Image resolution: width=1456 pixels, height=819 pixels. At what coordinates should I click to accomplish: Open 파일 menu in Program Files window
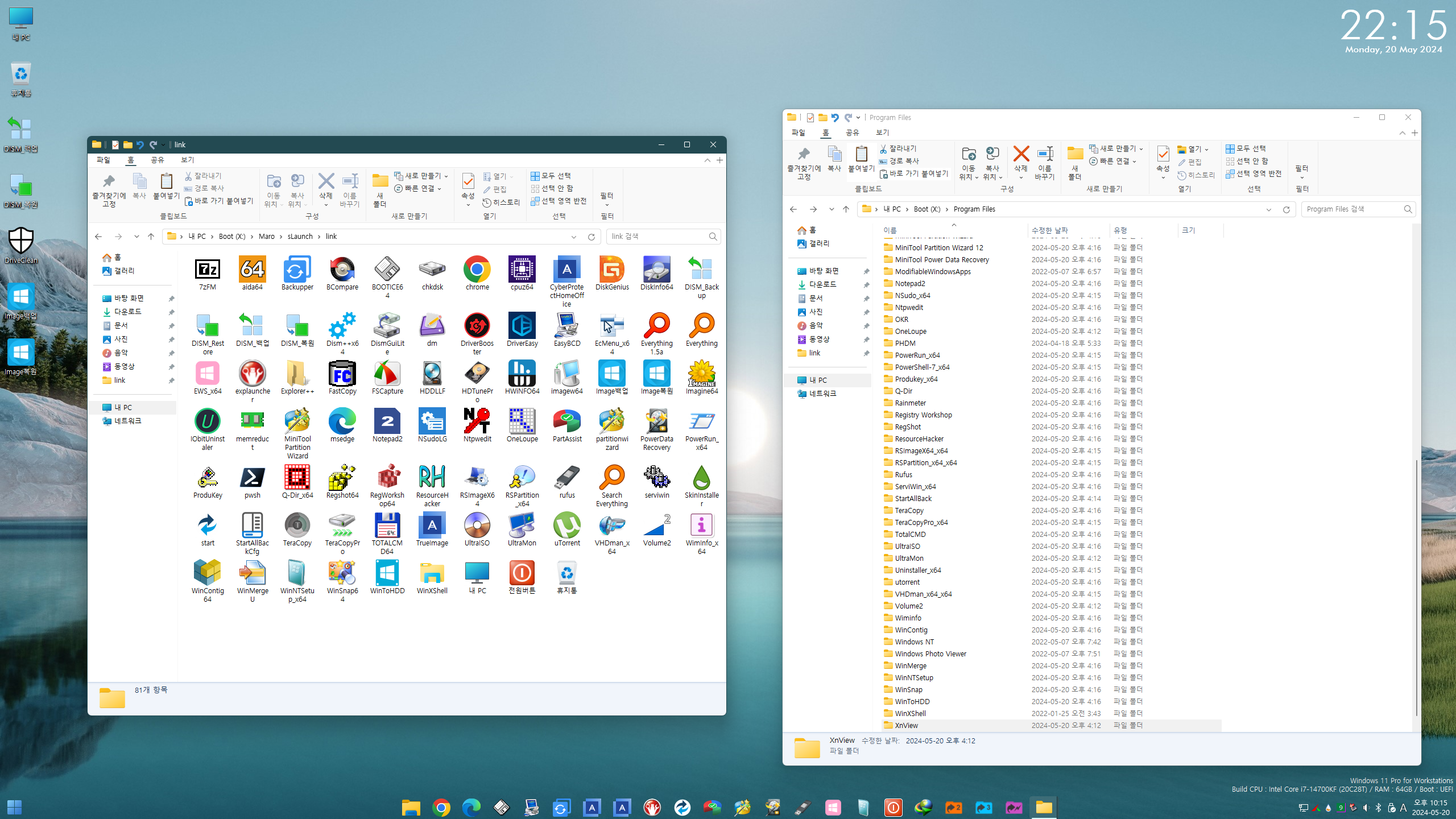[x=799, y=133]
